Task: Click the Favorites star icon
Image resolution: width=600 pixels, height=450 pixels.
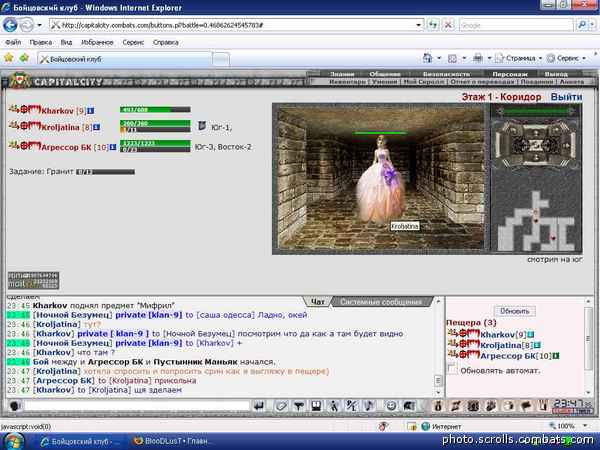Action: coord(9,58)
